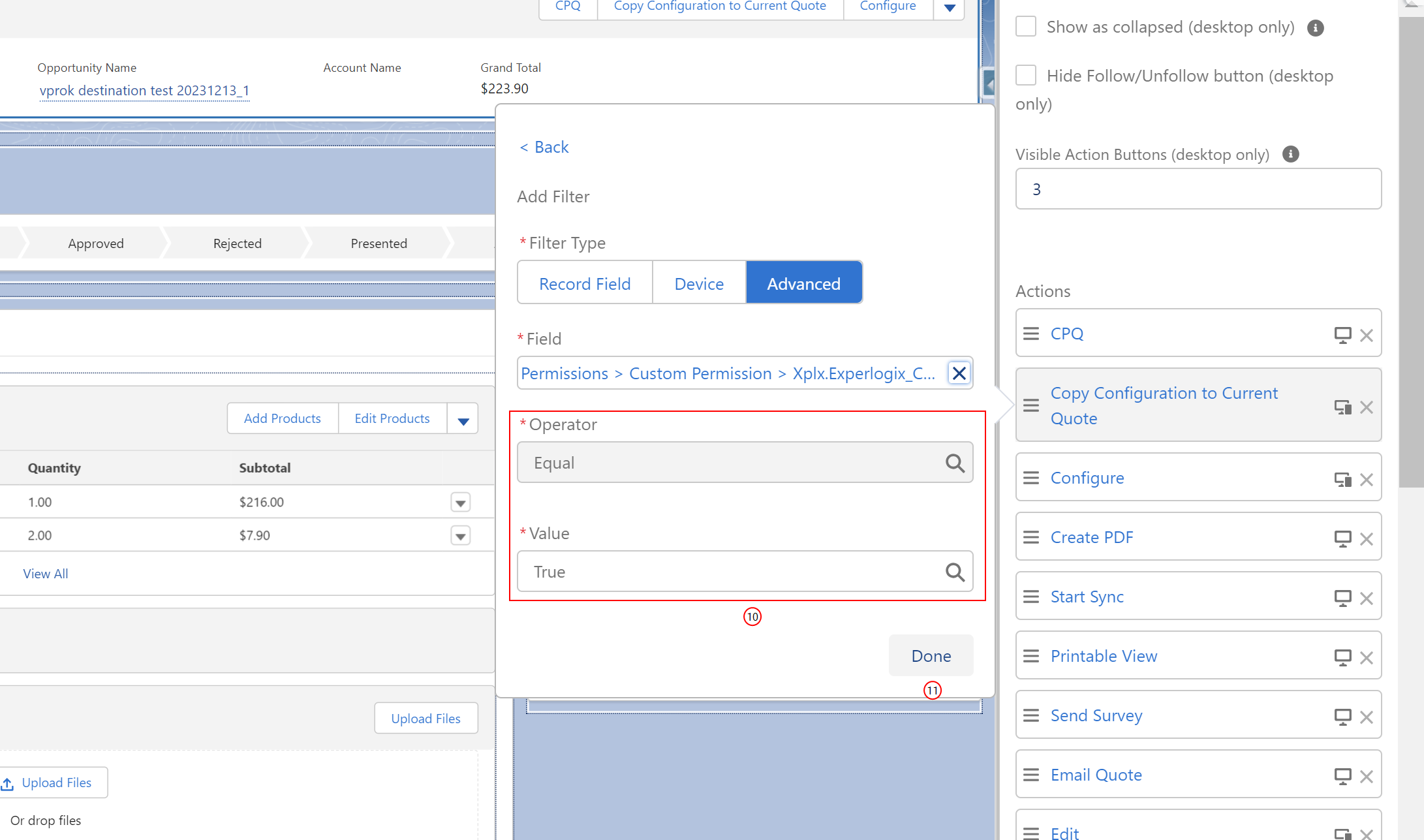Remove the Send Survey action
The image size is (1424, 840).
pyautogui.click(x=1366, y=717)
